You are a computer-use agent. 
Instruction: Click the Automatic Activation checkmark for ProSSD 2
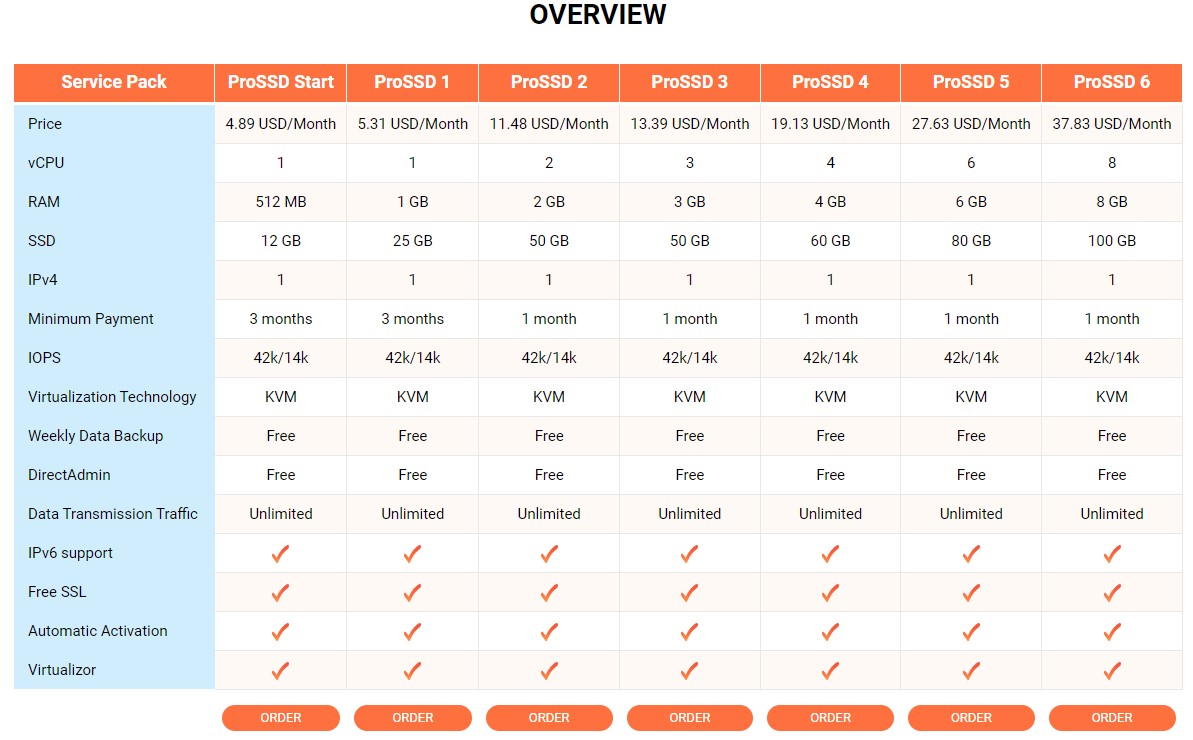549,631
